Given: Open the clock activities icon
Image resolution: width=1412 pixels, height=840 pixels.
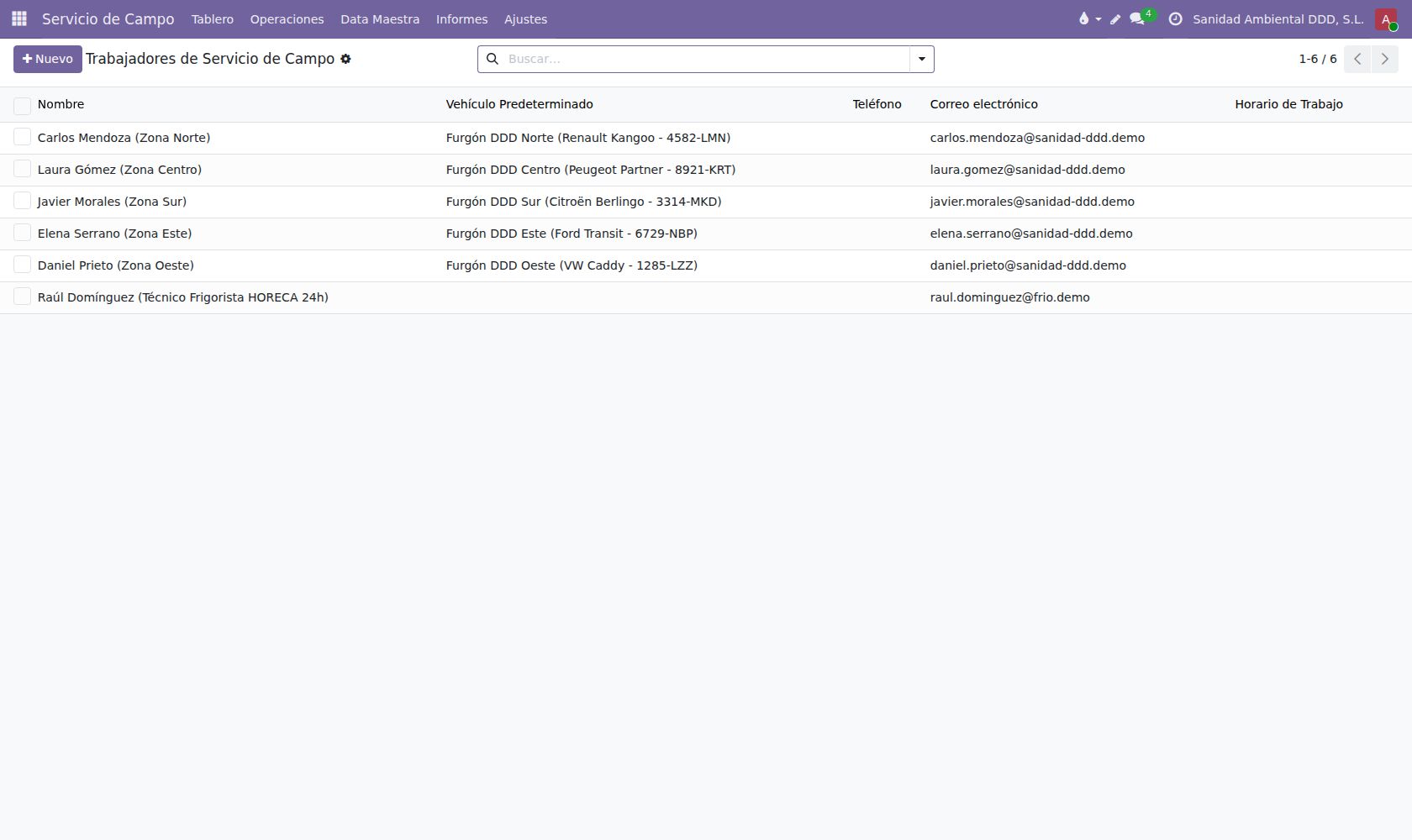Looking at the screenshot, I should pyautogui.click(x=1175, y=18).
